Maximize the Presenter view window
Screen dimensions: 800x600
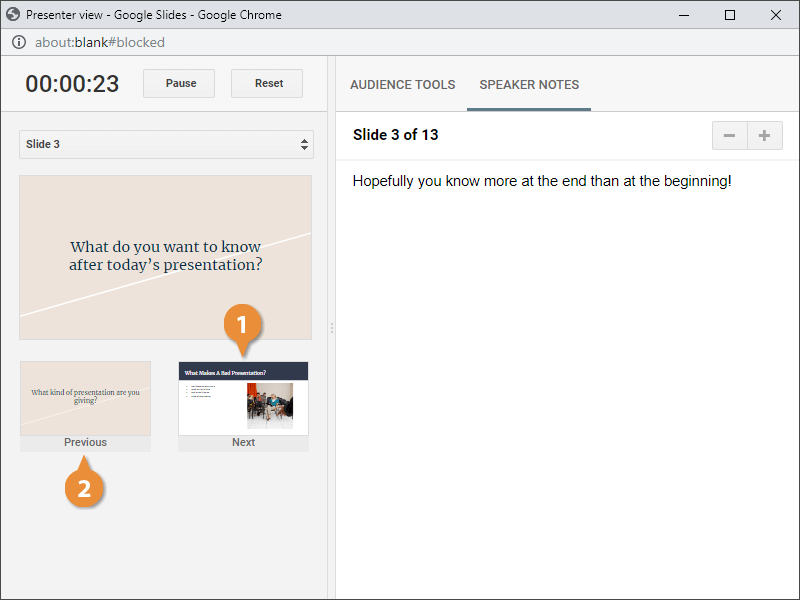click(x=730, y=15)
